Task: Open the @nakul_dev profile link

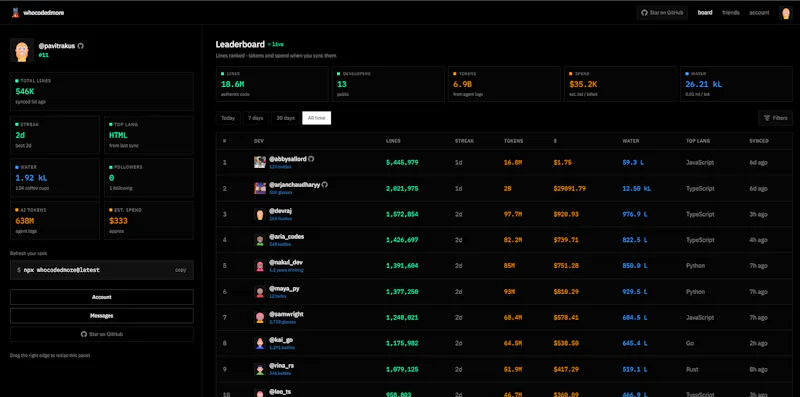Action: (286, 262)
